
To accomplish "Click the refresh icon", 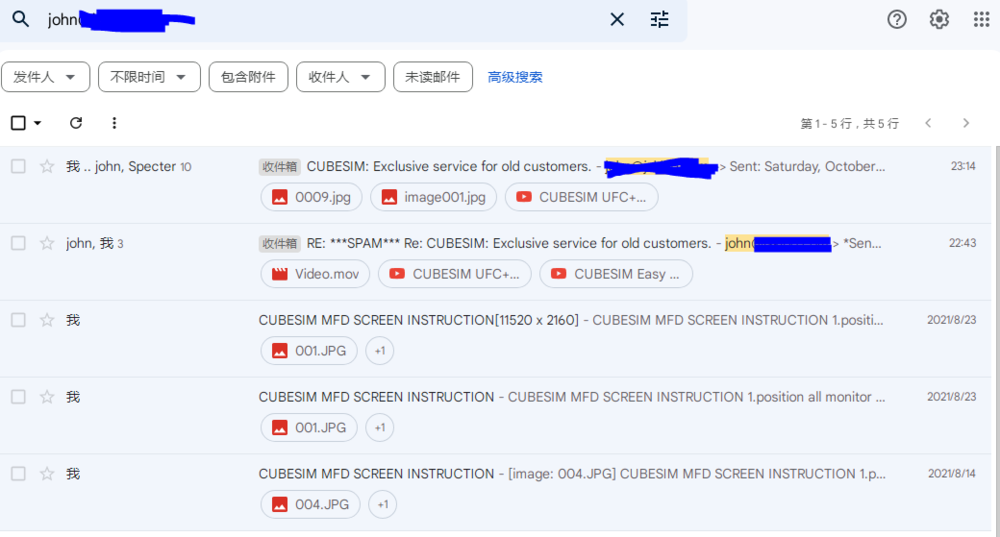I will coord(76,122).
